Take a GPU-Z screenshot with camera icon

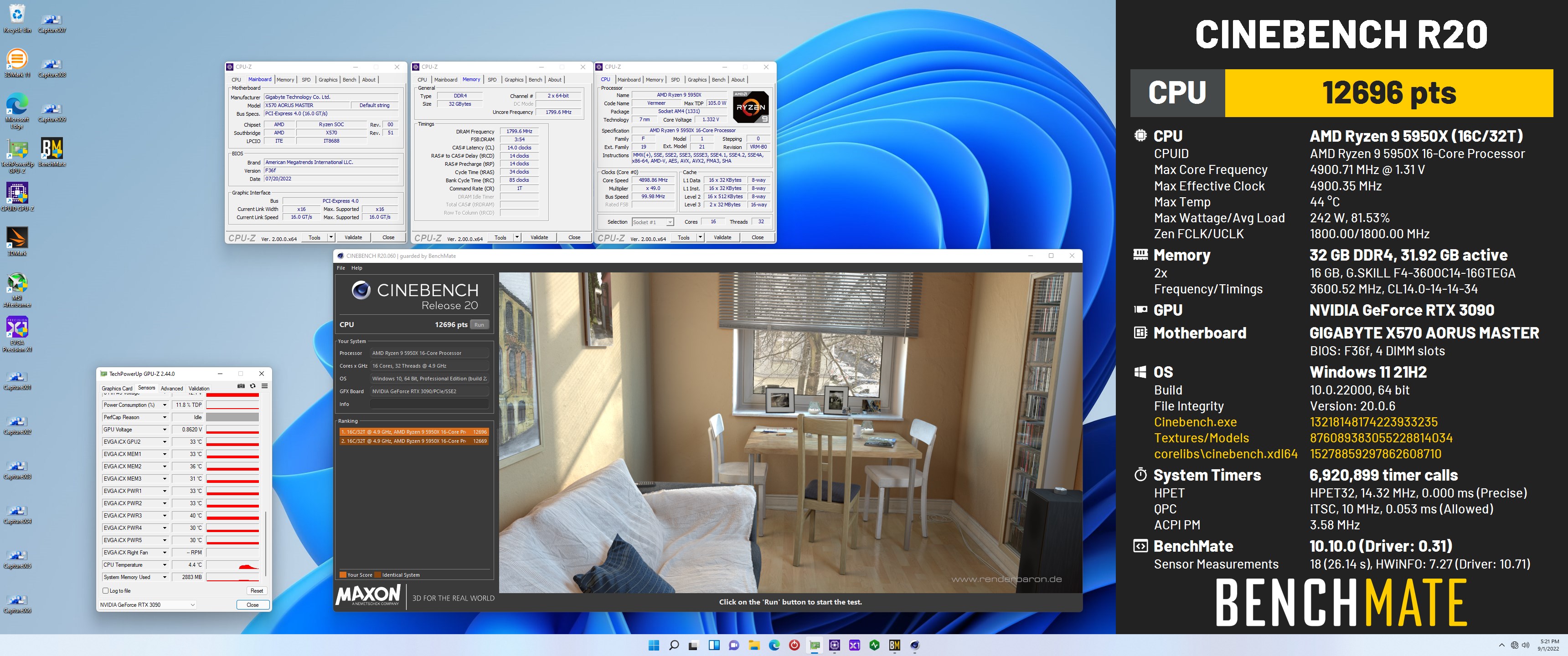241,386
